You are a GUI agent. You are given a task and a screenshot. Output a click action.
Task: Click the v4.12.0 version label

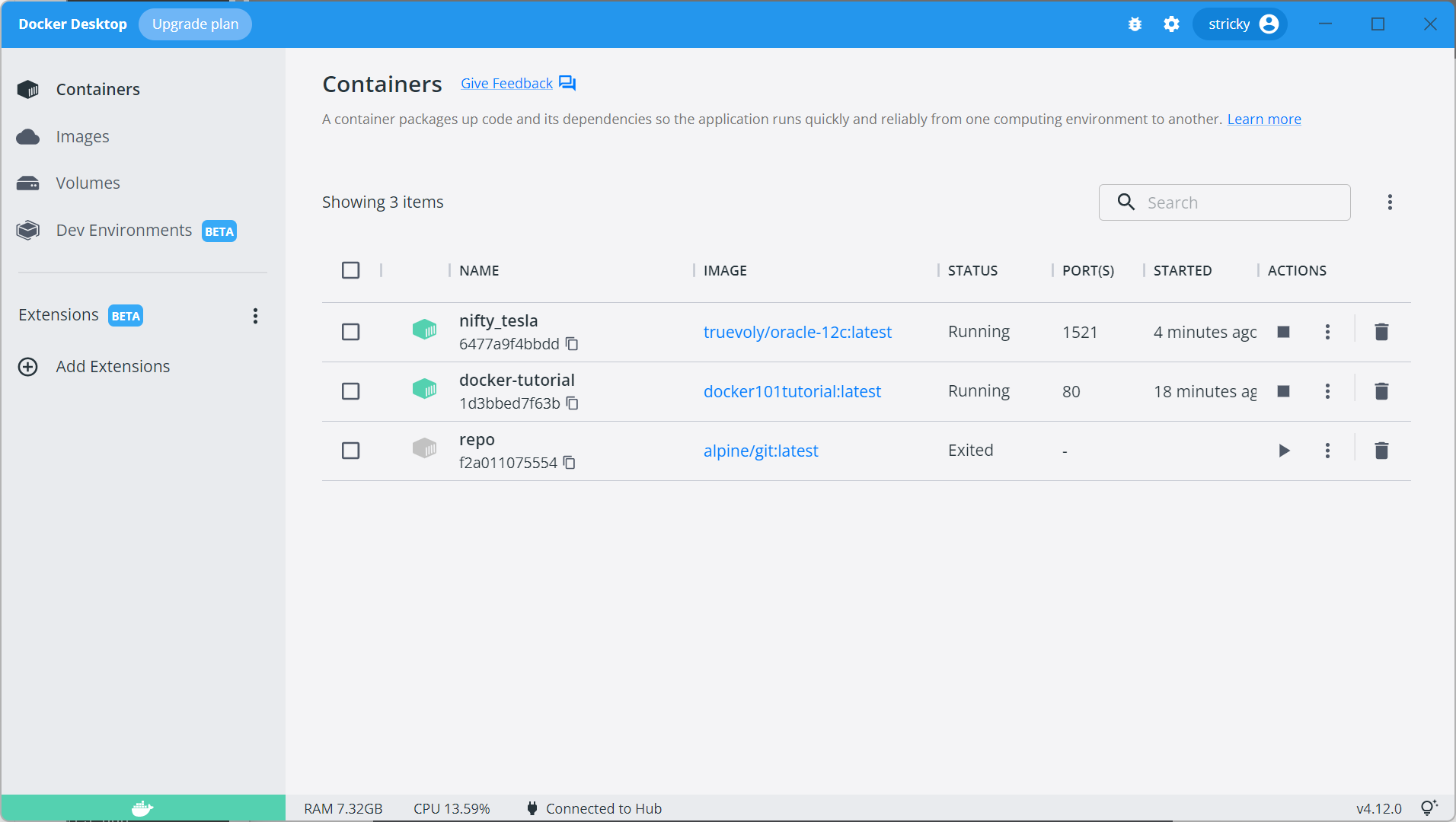click(1378, 808)
